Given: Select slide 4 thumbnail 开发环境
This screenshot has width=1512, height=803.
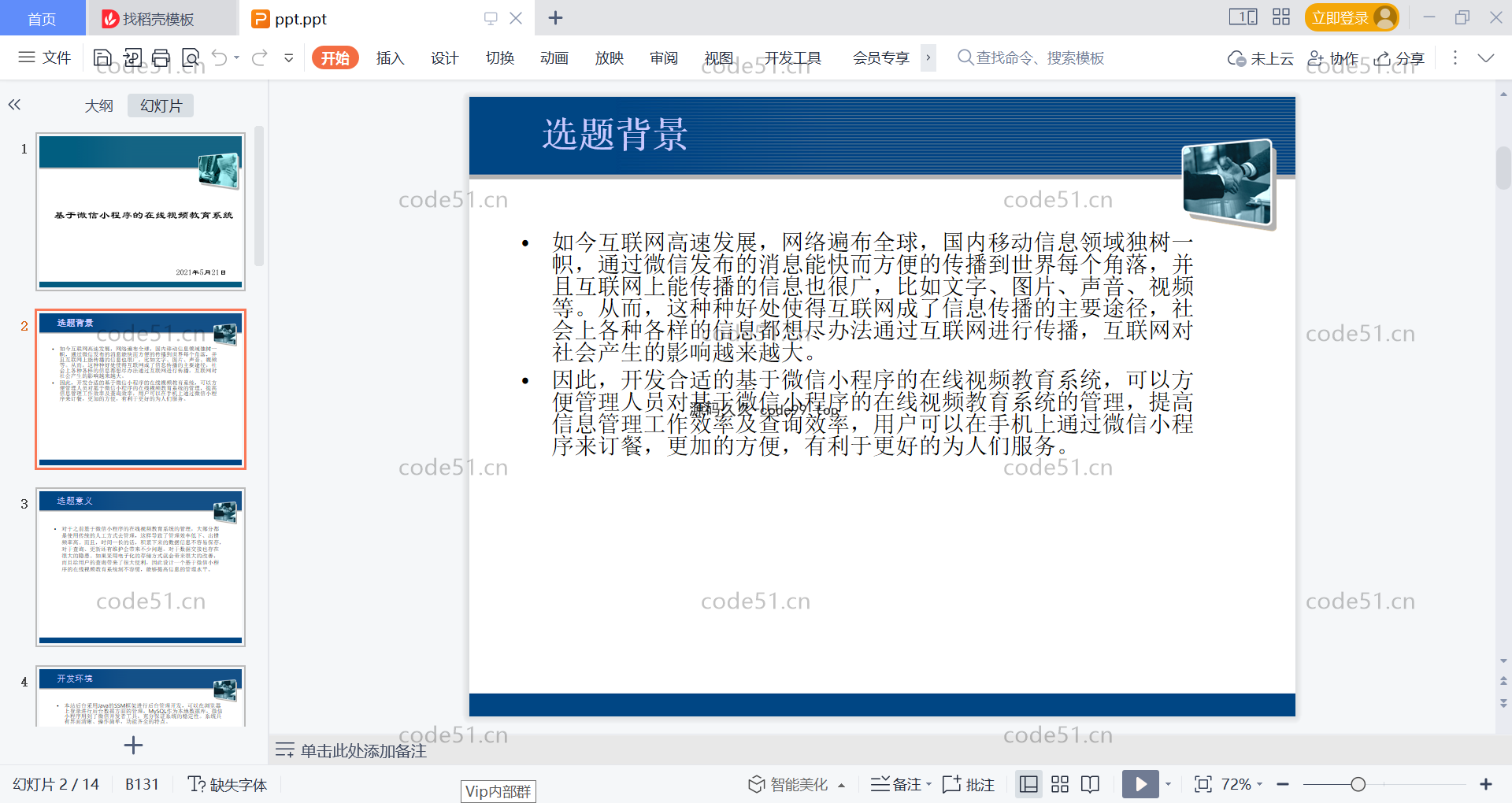Looking at the screenshot, I should point(140,696).
